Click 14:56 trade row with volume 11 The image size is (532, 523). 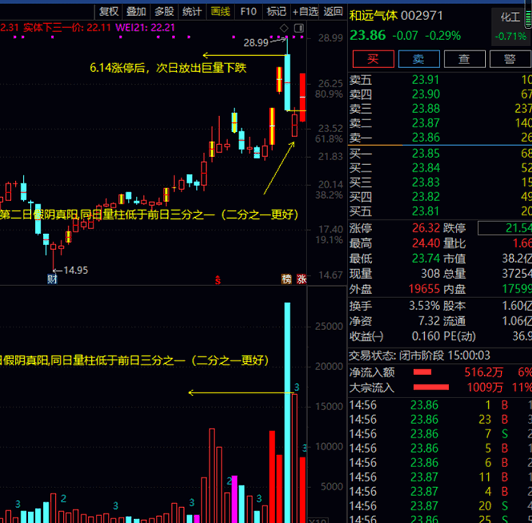coord(440,477)
